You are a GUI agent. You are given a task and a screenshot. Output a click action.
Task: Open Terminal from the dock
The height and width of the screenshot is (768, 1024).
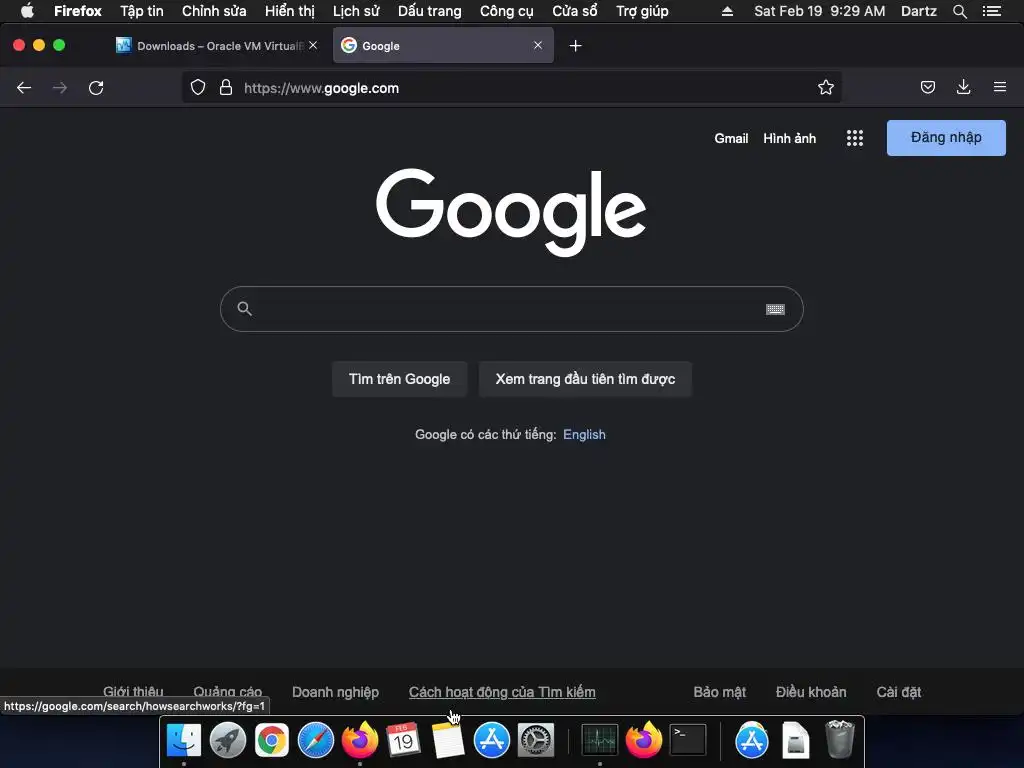coord(688,740)
